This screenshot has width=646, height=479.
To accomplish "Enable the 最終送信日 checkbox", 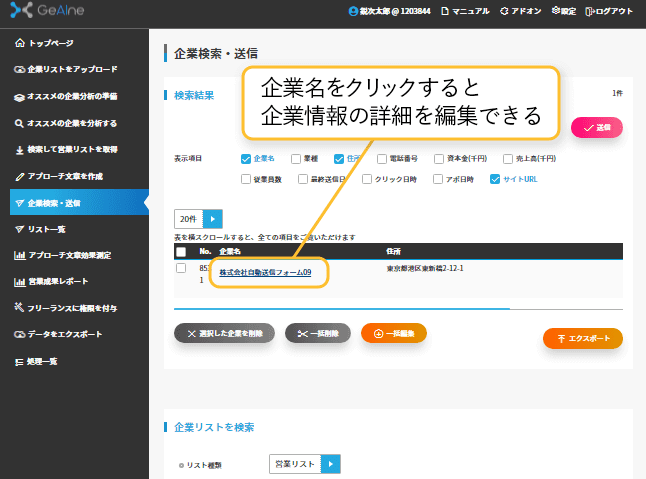I will [303, 179].
